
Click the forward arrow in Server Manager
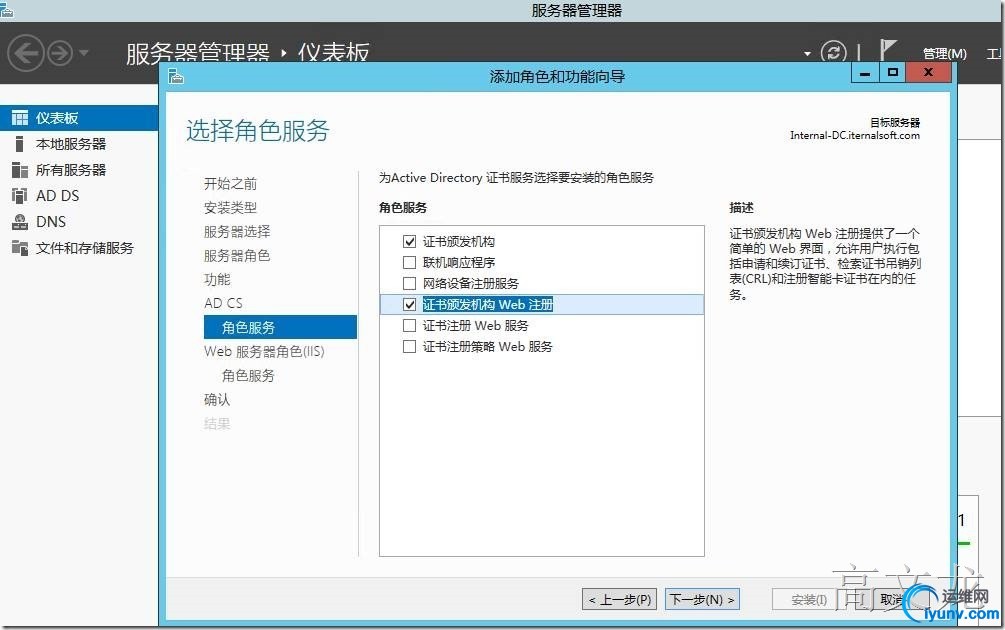click(x=60, y=53)
